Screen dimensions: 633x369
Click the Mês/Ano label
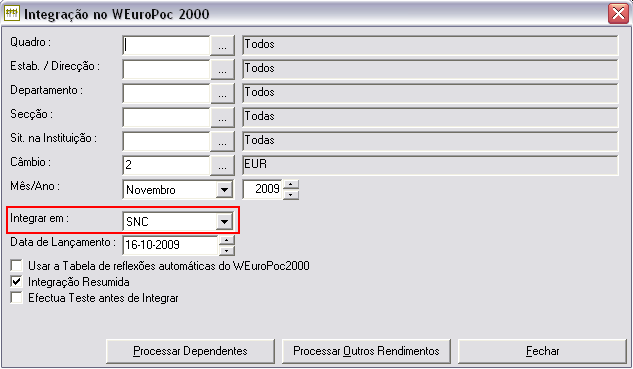[35, 186]
